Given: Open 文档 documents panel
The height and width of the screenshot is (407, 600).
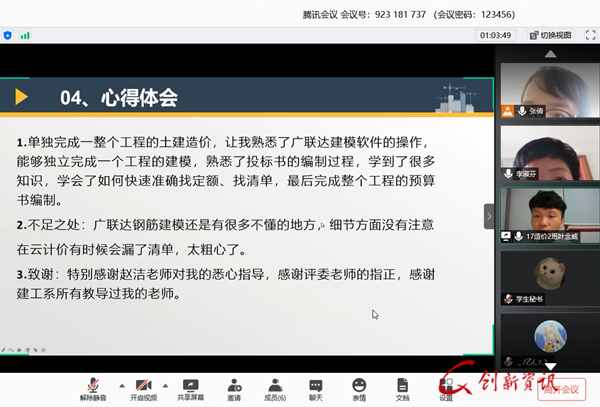Looking at the screenshot, I should (403, 389).
